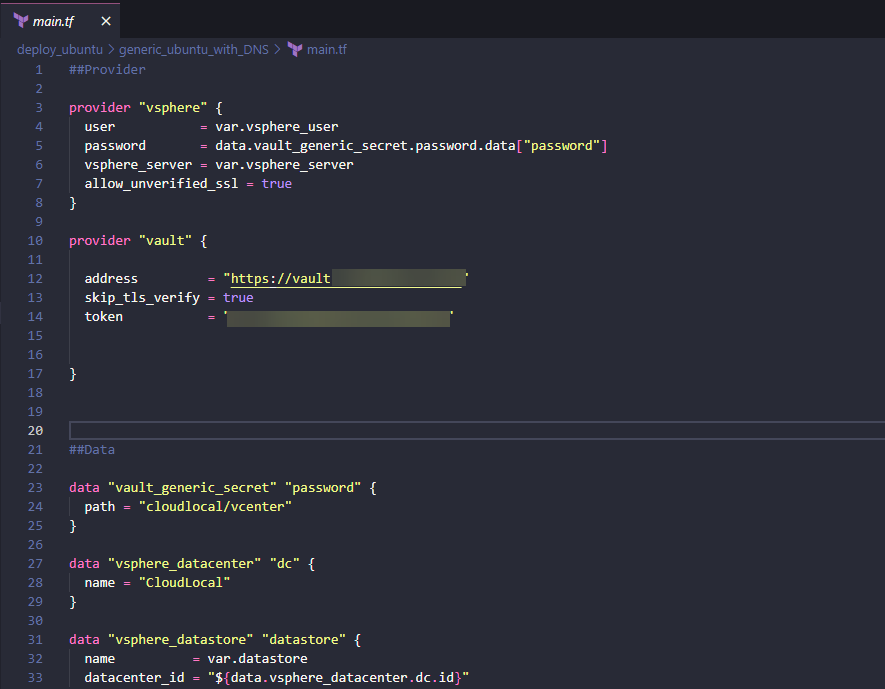This screenshot has height=689, width=885.
Task: Click line number 3 in the gutter
Action: (x=39, y=108)
